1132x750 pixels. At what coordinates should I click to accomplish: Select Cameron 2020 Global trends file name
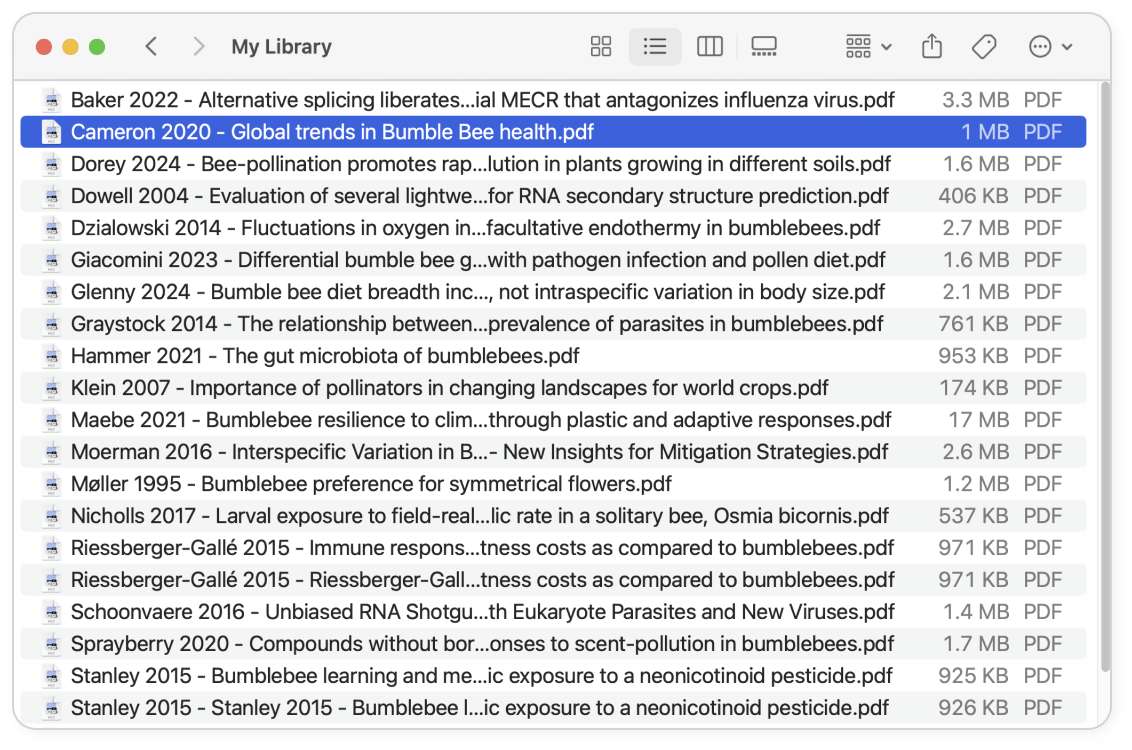click(332, 132)
